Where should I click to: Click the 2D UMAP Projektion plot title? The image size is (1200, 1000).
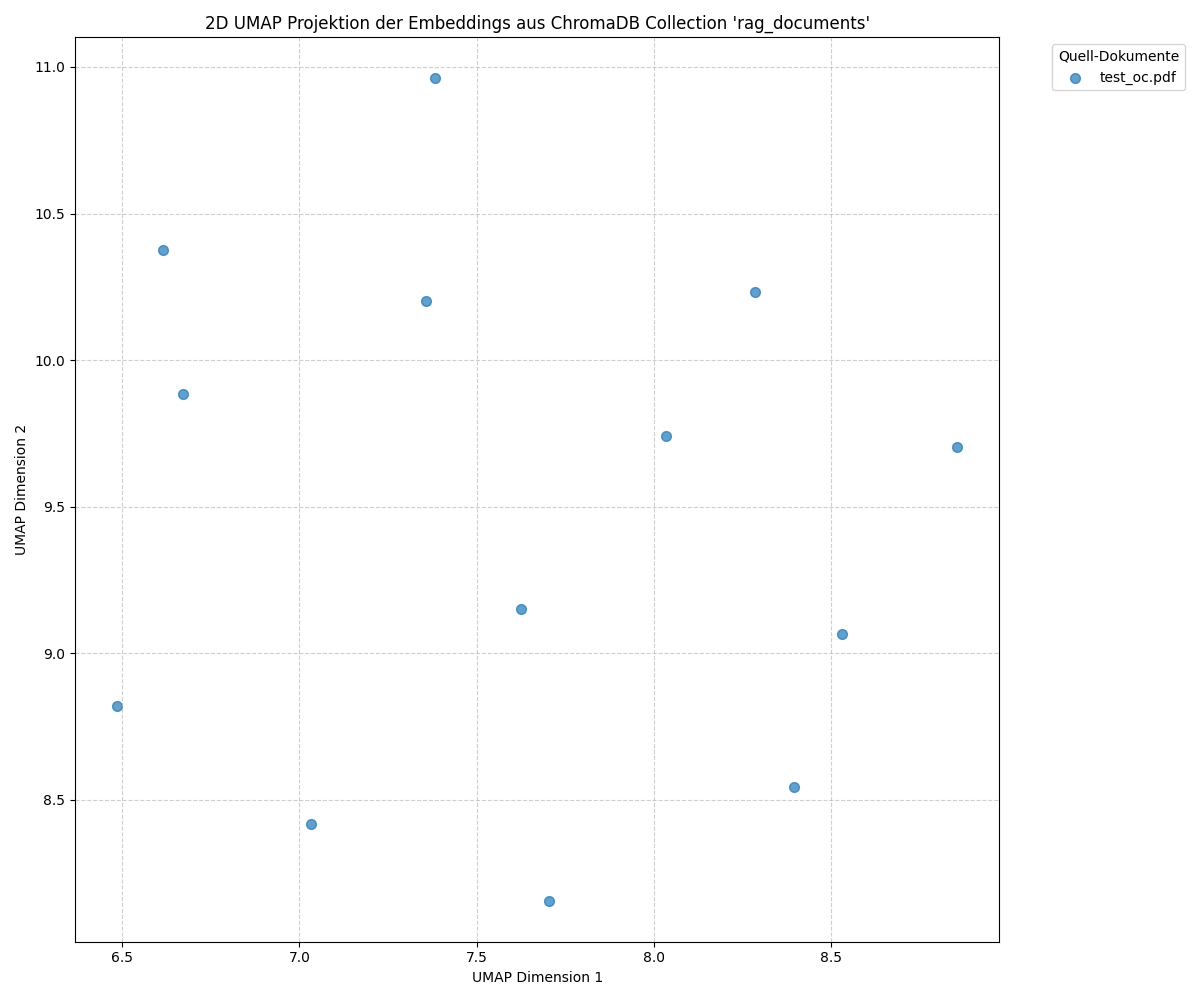click(x=537, y=23)
